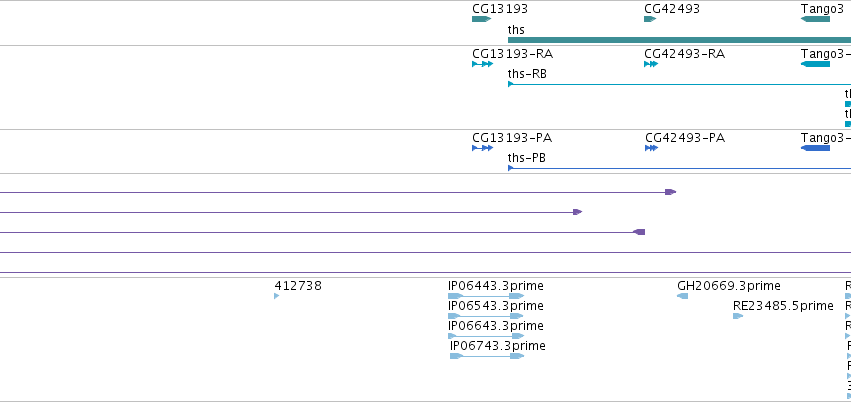Click the CG13193-PA protein glyph
The height and width of the screenshot is (402, 851).
pos(482,148)
